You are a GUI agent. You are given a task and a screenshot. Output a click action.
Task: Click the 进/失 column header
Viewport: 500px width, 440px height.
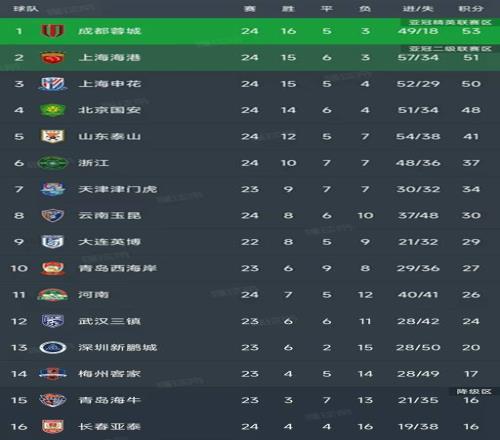[x=418, y=8]
